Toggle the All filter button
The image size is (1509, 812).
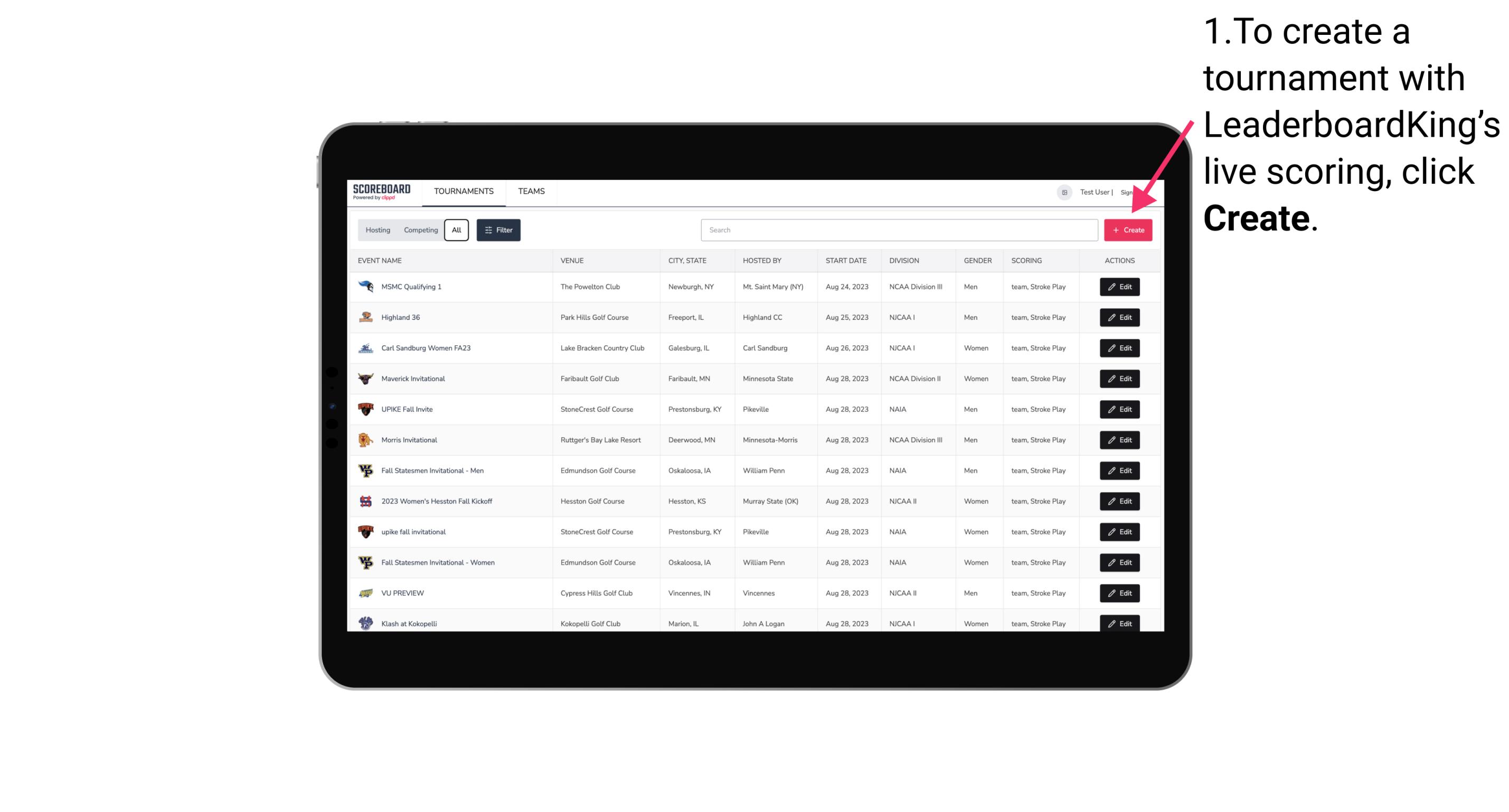click(x=455, y=230)
